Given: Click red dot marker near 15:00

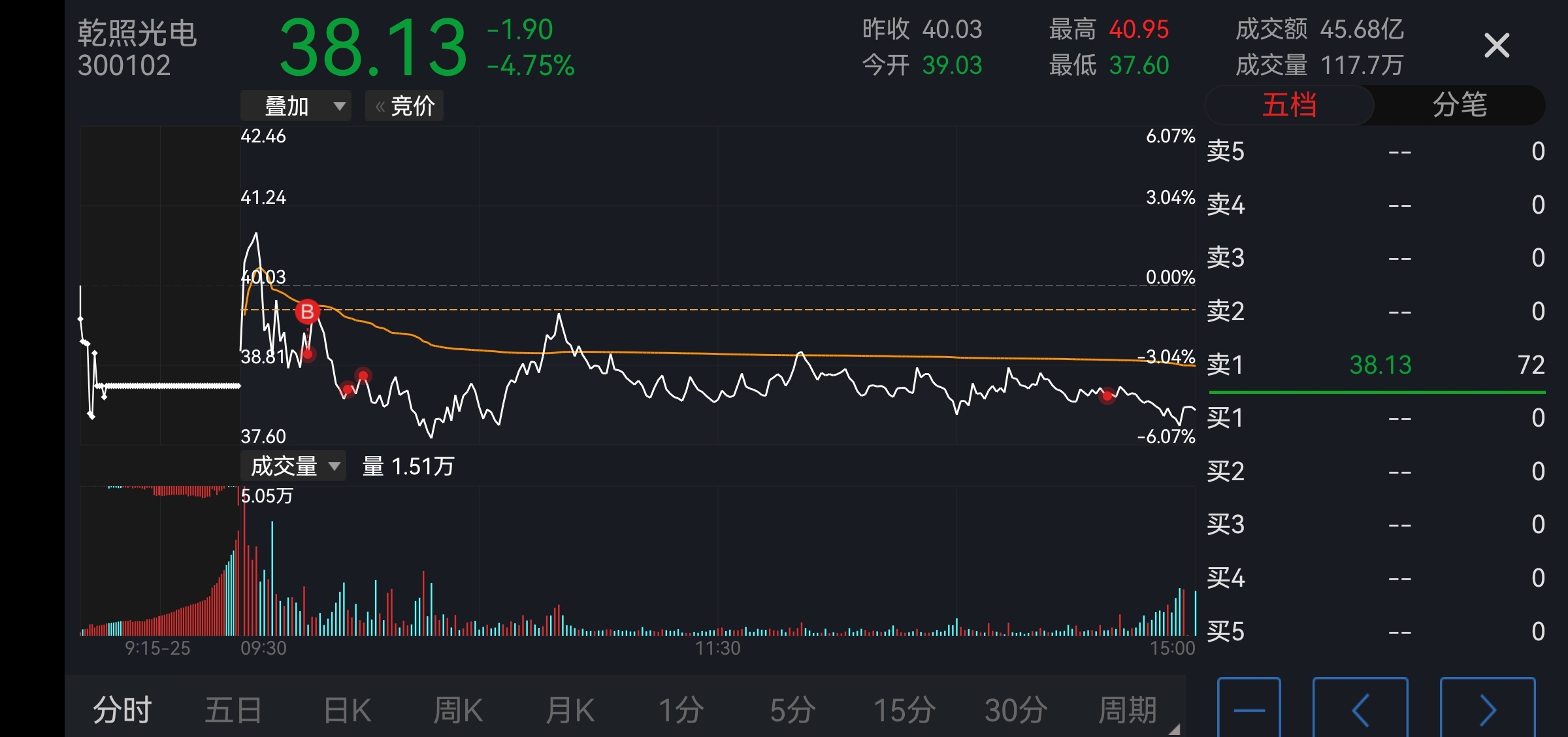Looking at the screenshot, I should click(x=1107, y=395).
